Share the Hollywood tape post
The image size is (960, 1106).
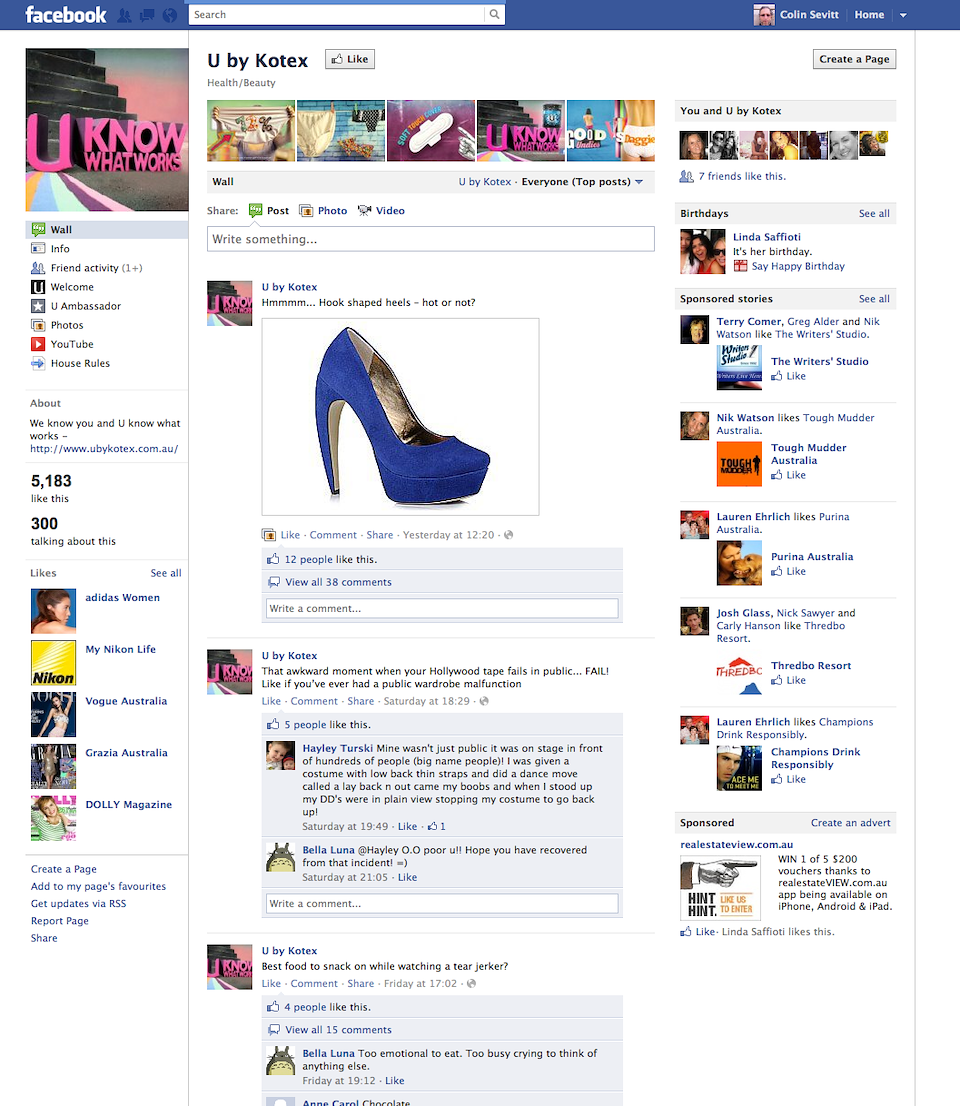click(x=360, y=701)
